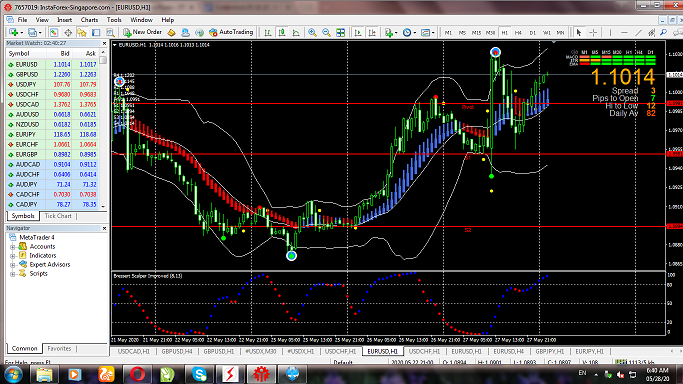Open Skype from the taskbar
This screenshot has height=384, width=683.
point(199,374)
